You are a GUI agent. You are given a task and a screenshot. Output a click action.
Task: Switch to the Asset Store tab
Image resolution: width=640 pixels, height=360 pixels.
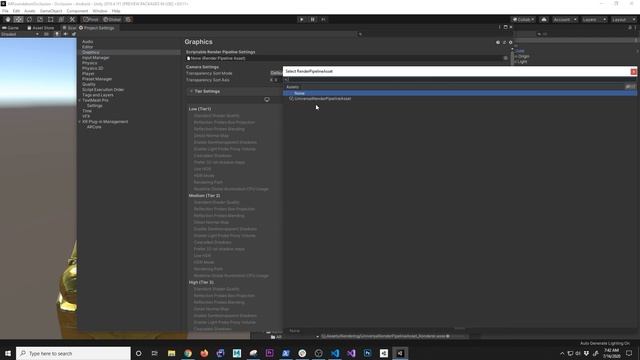click(x=41, y=28)
